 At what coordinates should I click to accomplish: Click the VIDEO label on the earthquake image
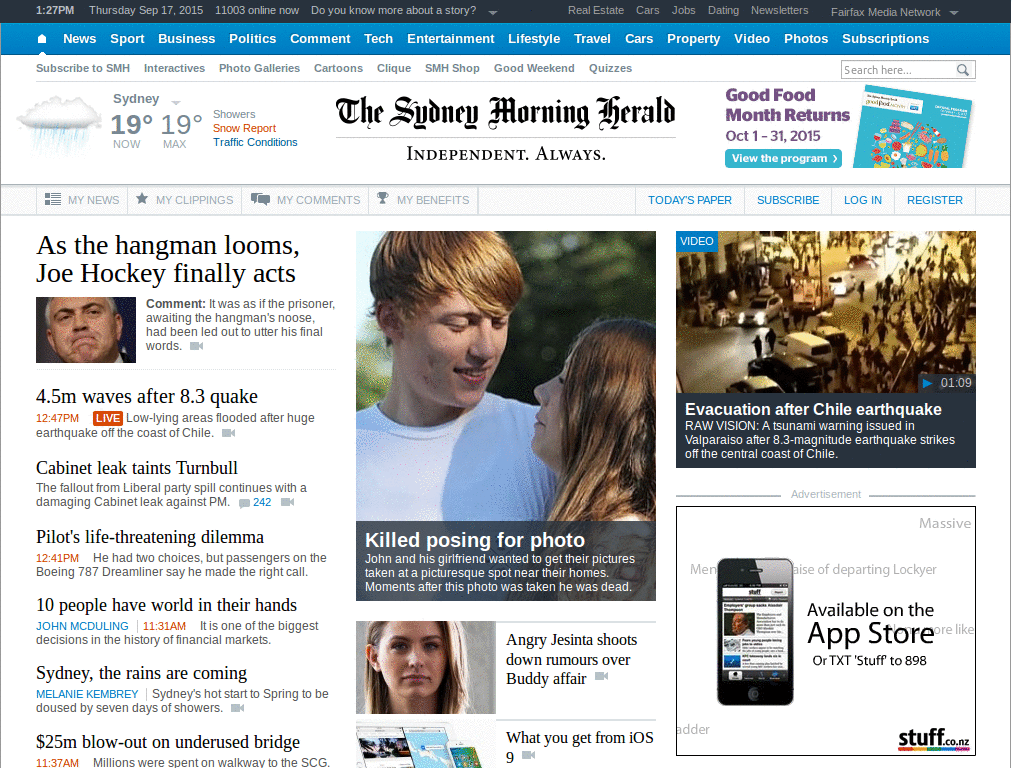click(697, 241)
